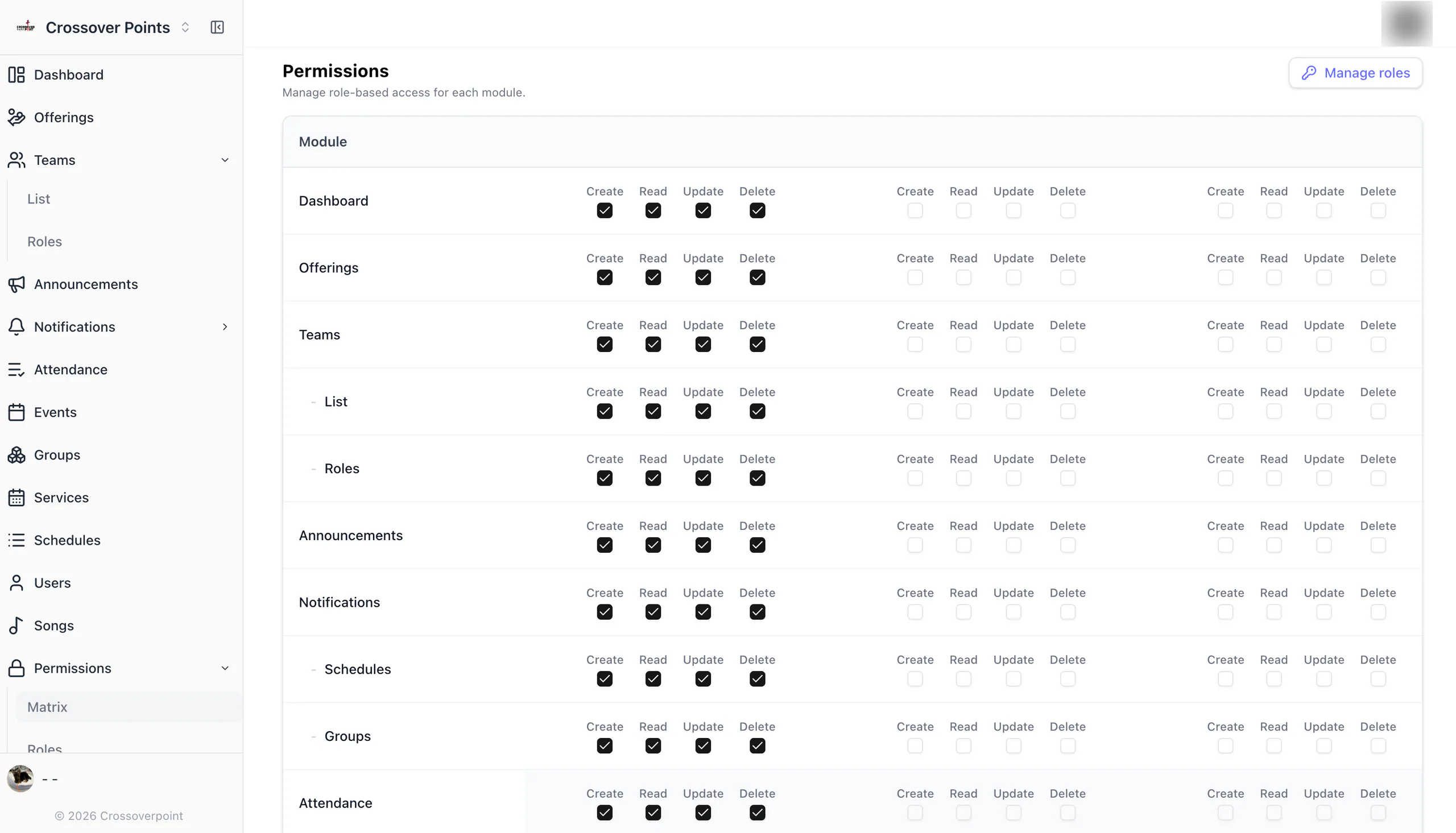Click the Schedules row label in table
The height and width of the screenshot is (833, 1456).
click(358, 669)
